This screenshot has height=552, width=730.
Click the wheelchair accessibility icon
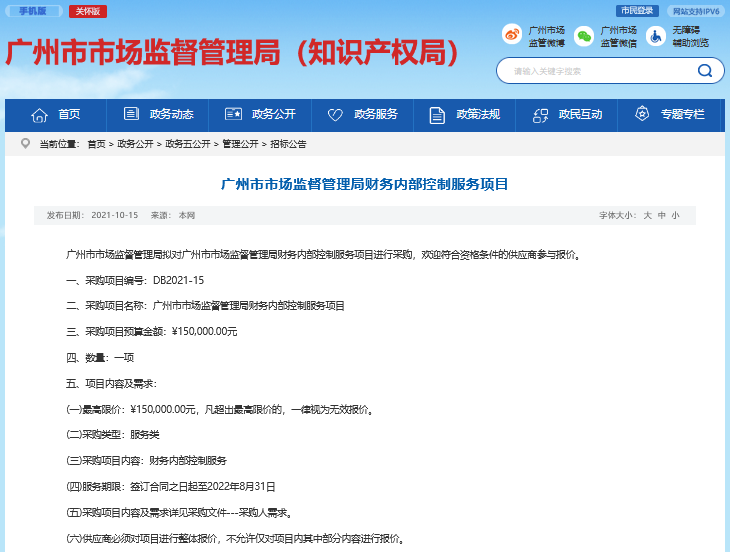click(x=656, y=35)
